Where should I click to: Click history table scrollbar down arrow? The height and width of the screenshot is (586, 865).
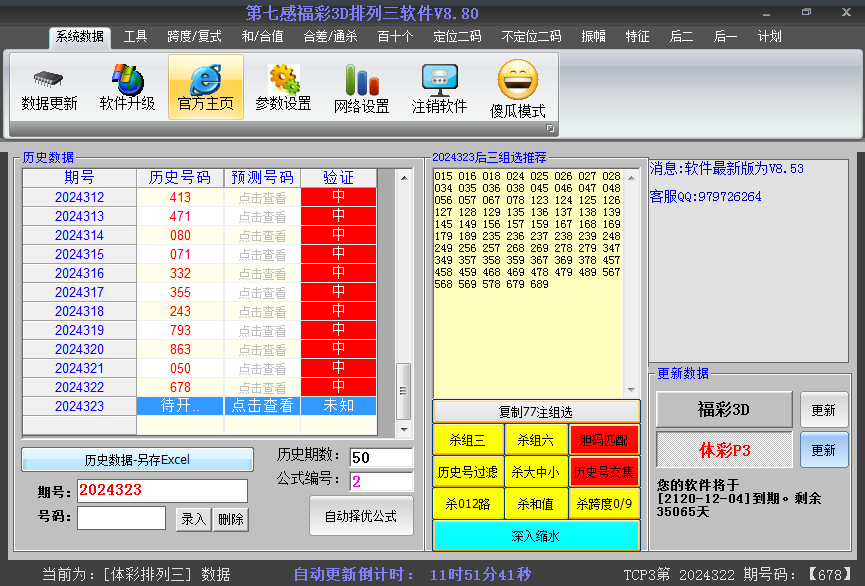coord(404,429)
